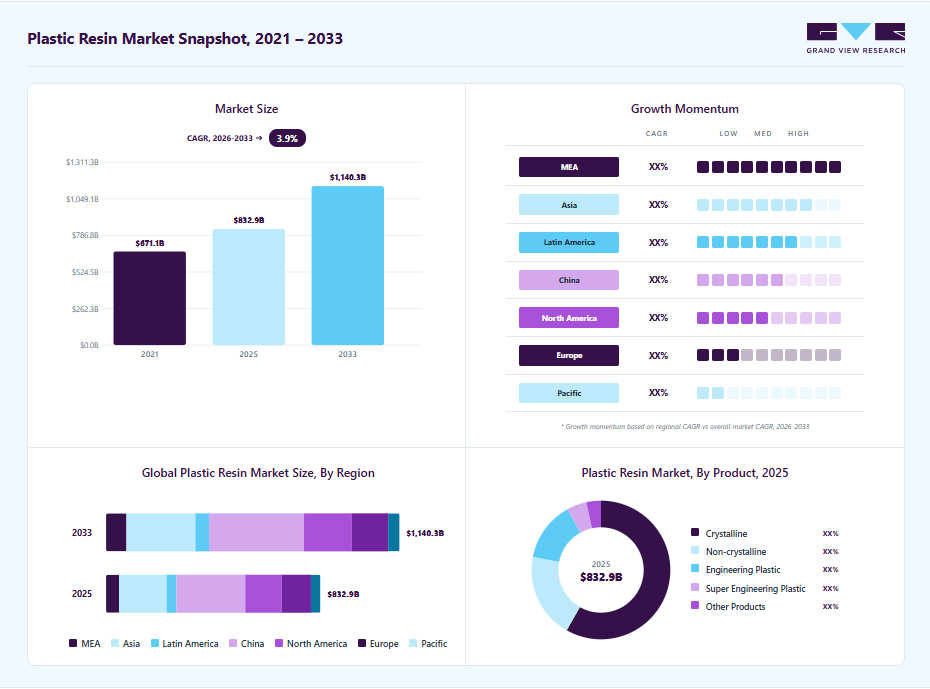This screenshot has height=689, width=930.
Task: Click the China legend swatch under region chart
Action: click(x=233, y=643)
